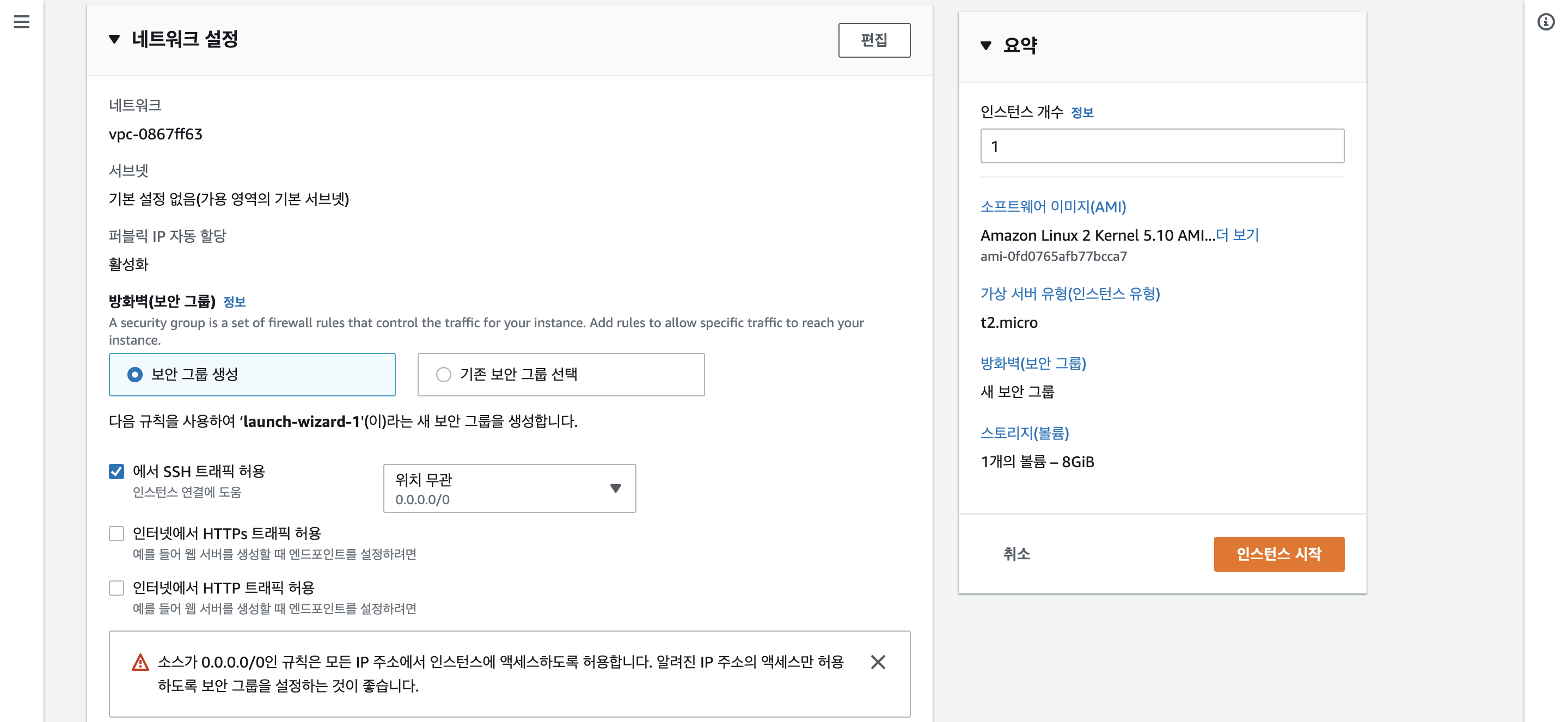The height and width of the screenshot is (722, 1568).
Task: Enable the HTTPs 트래픽 허용 checkbox
Action: pyautogui.click(x=117, y=533)
